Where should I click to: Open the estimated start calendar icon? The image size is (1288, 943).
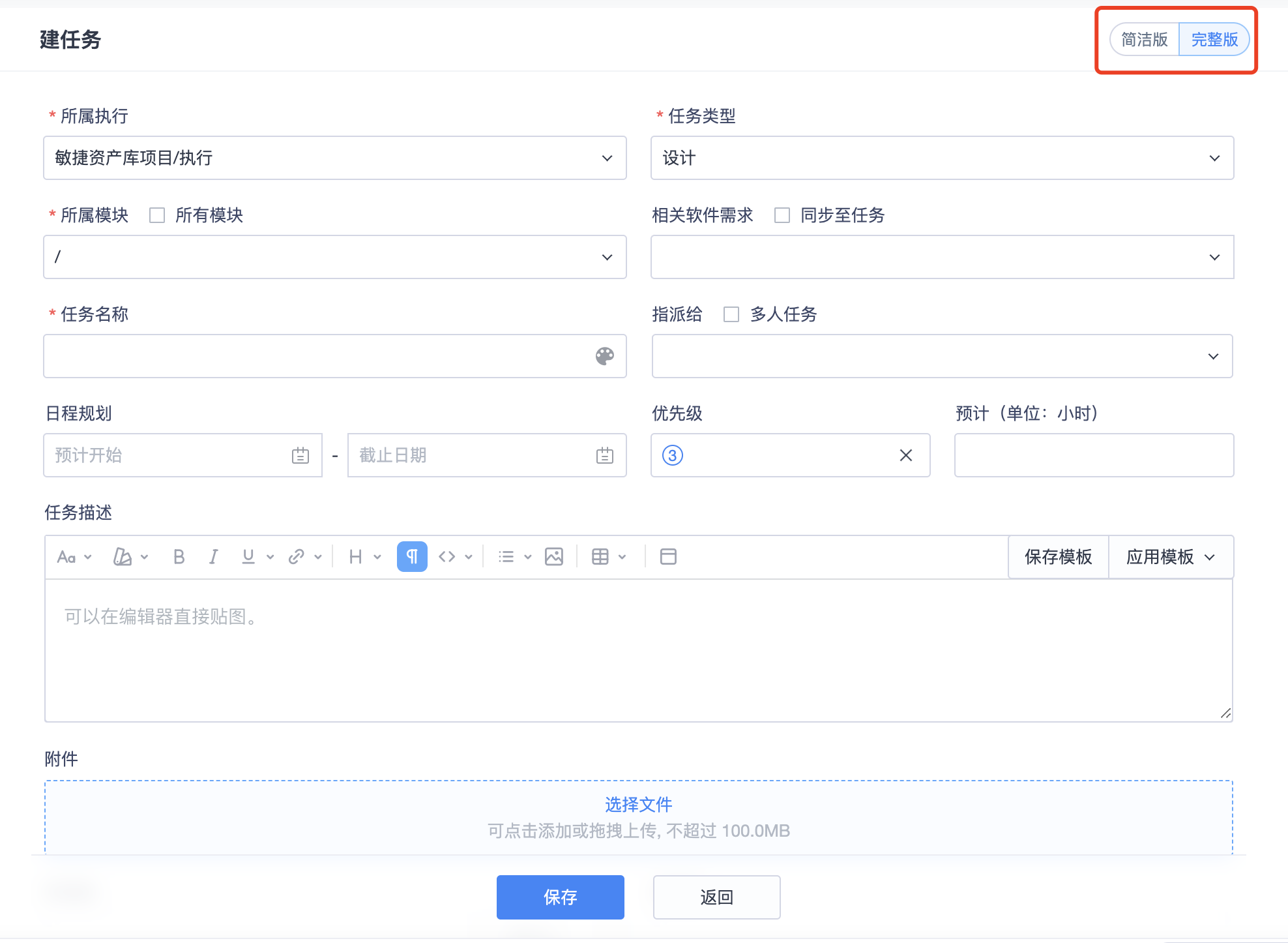(x=300, y=455)
